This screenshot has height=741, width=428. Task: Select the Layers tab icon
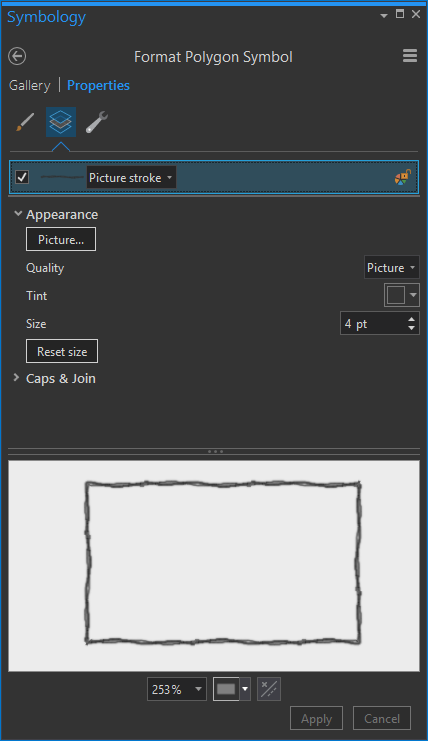pyautogui.click(x=60, y=122)
